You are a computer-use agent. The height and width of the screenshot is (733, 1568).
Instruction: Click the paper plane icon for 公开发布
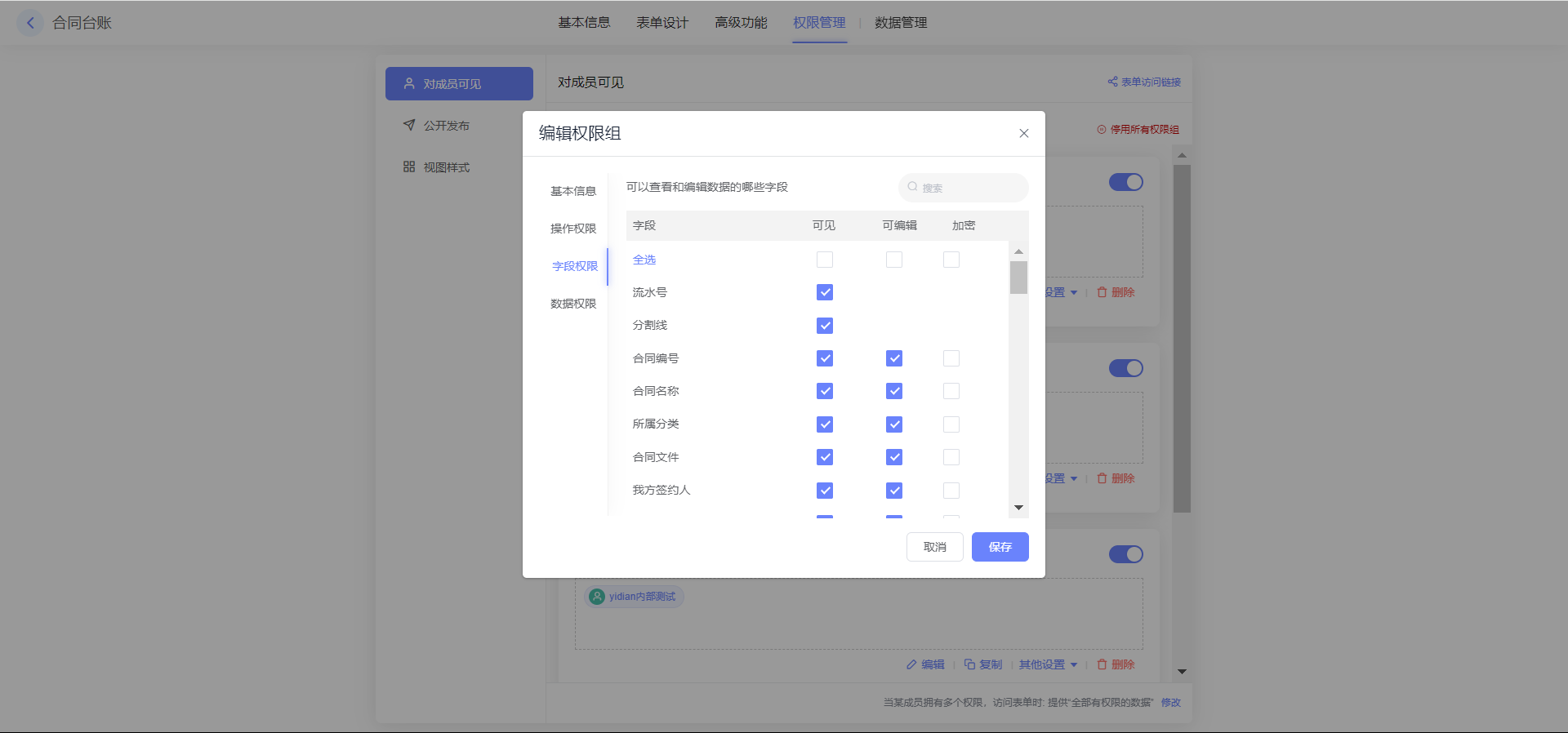point(409,125)
